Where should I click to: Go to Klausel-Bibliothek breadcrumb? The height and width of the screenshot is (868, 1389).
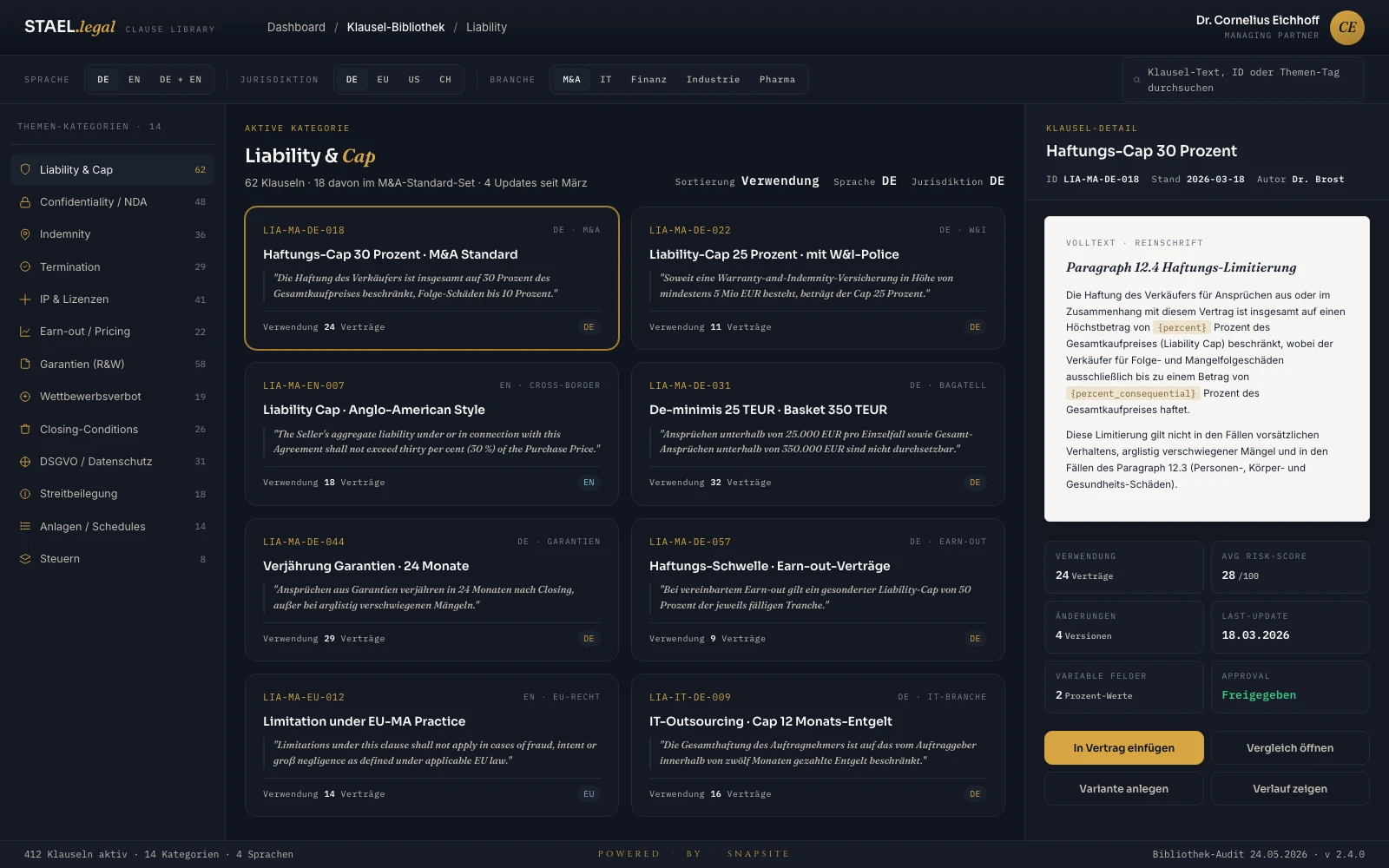pyautogui.click(x=396, y=27)
